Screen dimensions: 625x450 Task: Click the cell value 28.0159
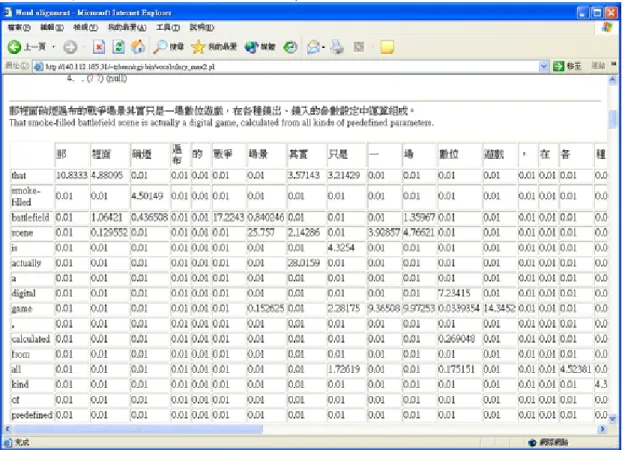point(304,263)
